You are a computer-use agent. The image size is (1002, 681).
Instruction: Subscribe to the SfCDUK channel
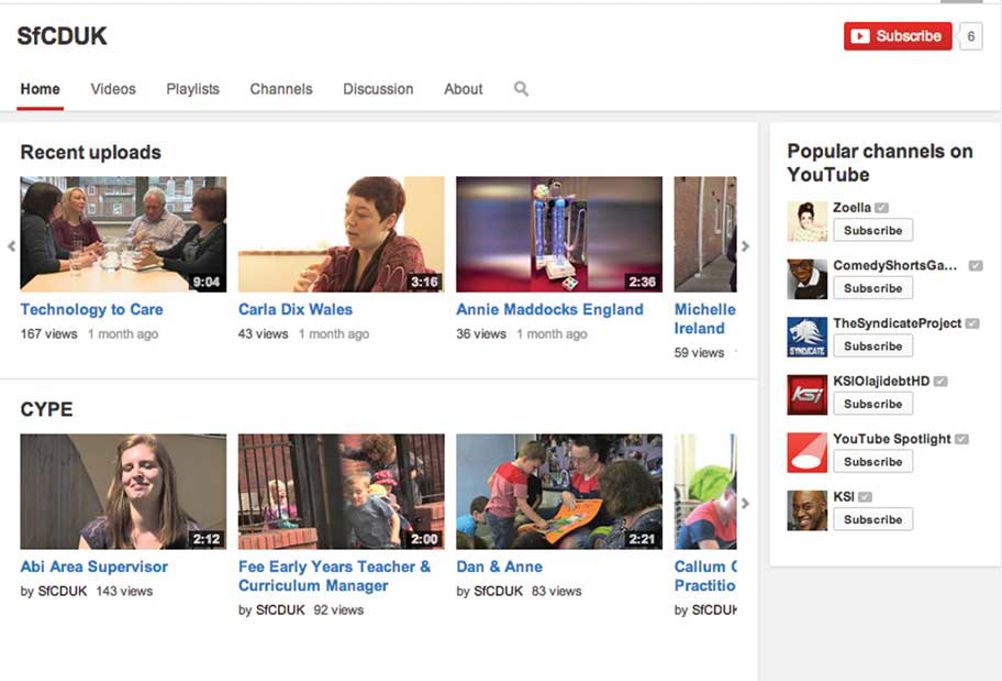[898, 36]
